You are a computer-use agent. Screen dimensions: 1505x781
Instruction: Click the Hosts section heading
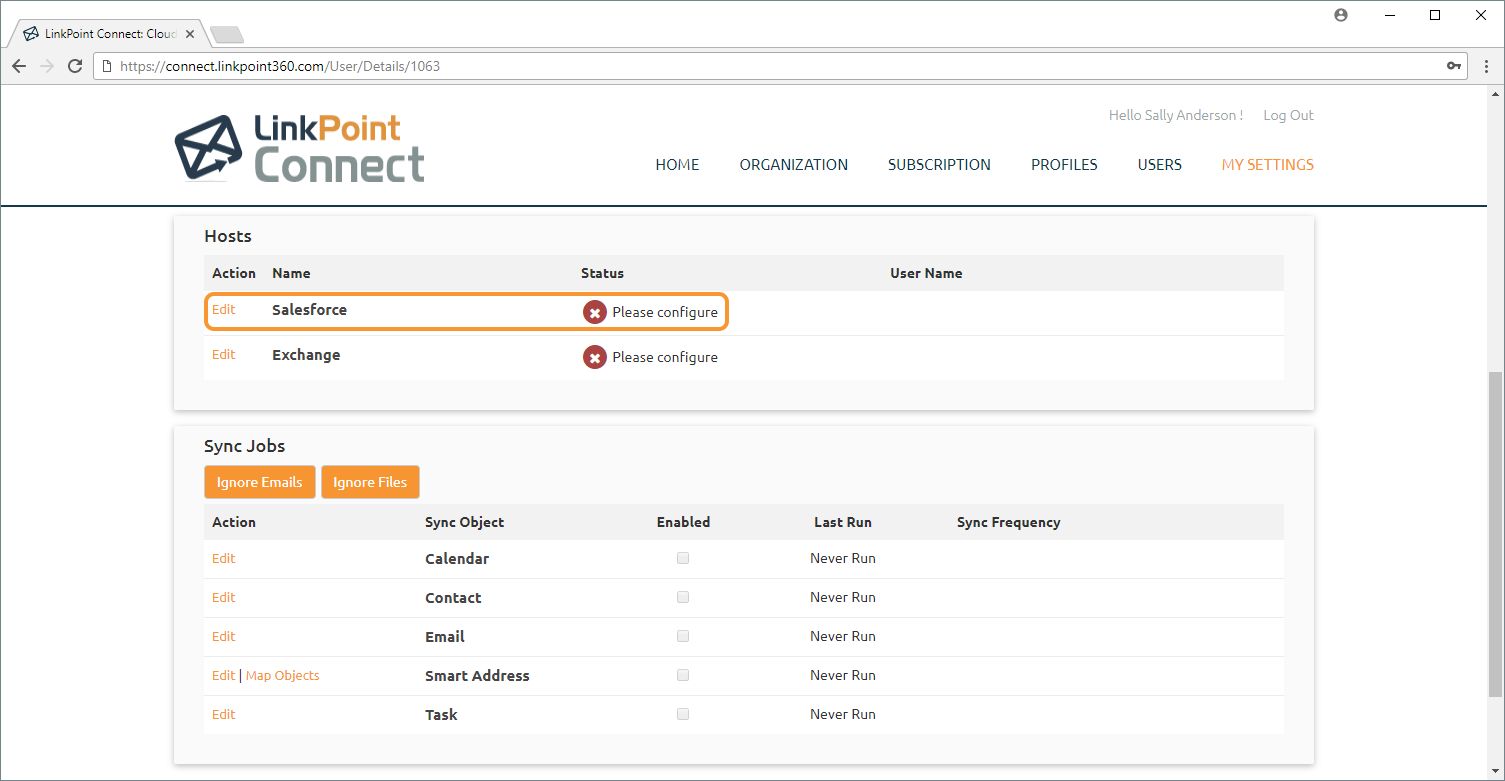228,236
